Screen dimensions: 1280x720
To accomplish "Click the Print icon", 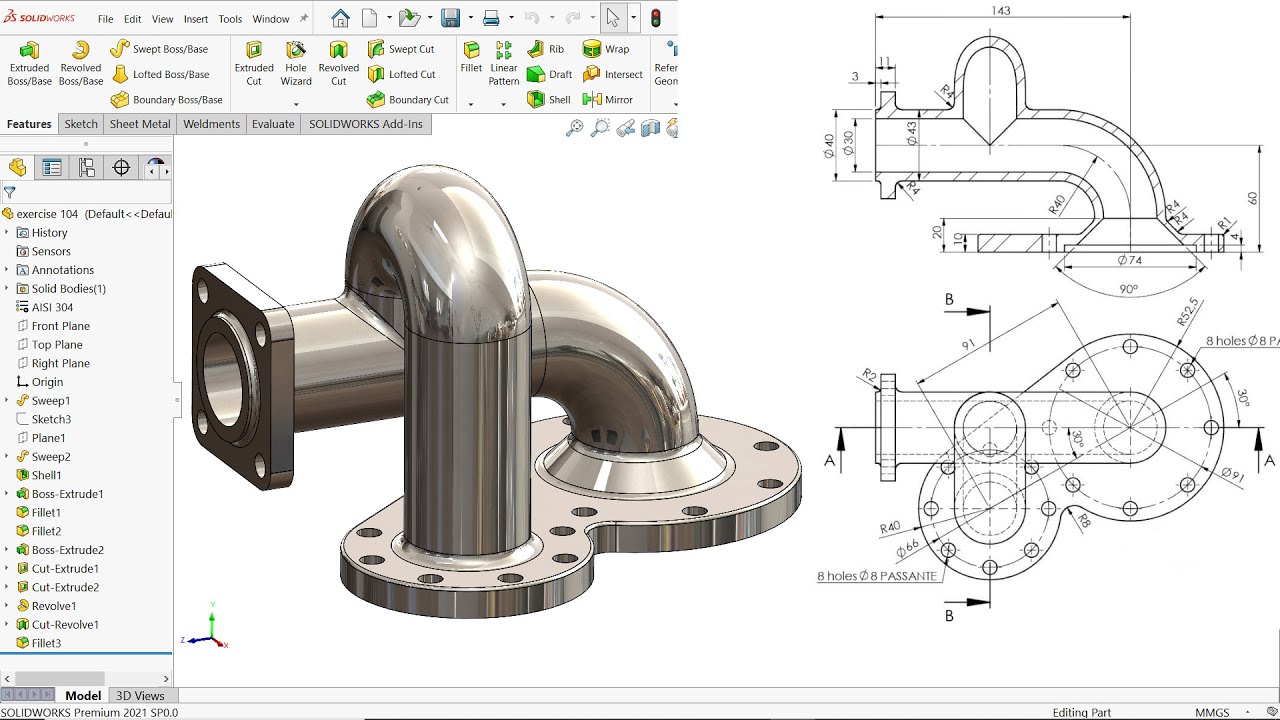I will 491,18.
